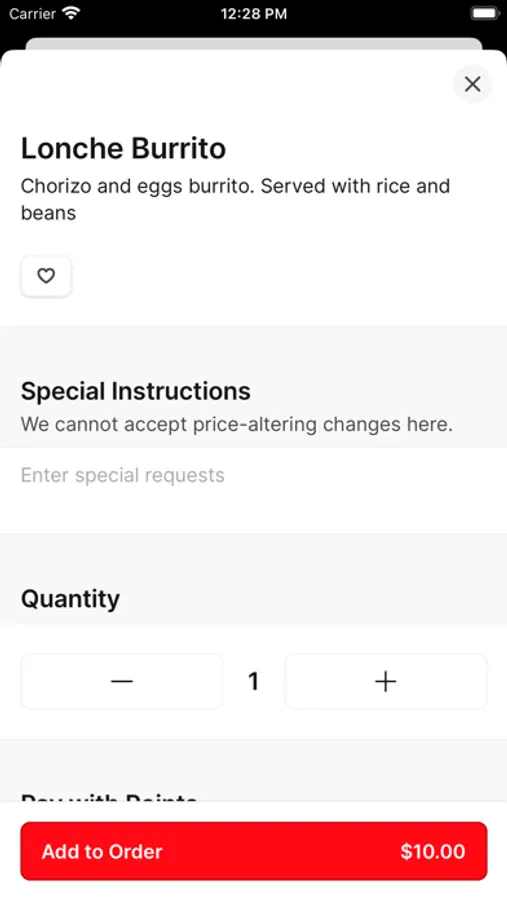This screenshot has width=507, height=900.
Task: Click the Lonche Burrito title
Action: tap(123, 149)
